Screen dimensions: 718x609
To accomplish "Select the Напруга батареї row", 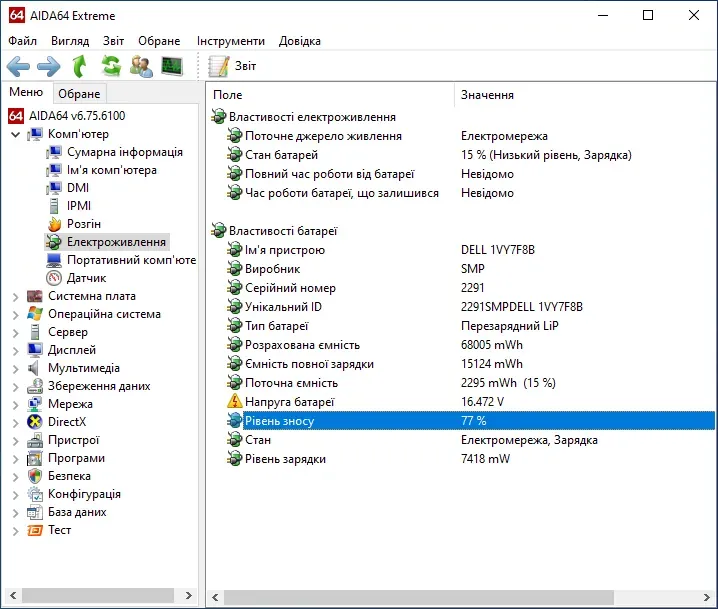I will coord(289,402).
